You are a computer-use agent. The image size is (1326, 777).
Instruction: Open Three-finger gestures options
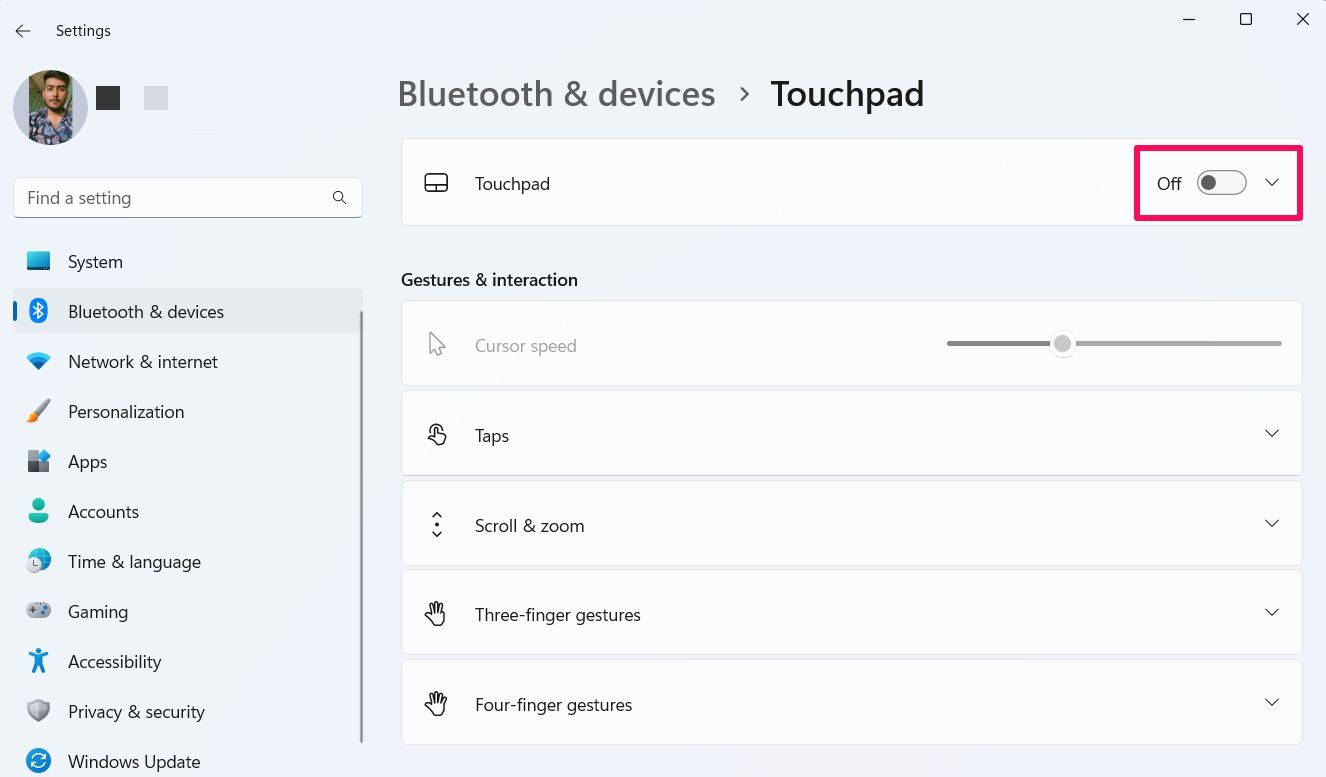point(1271,612)
